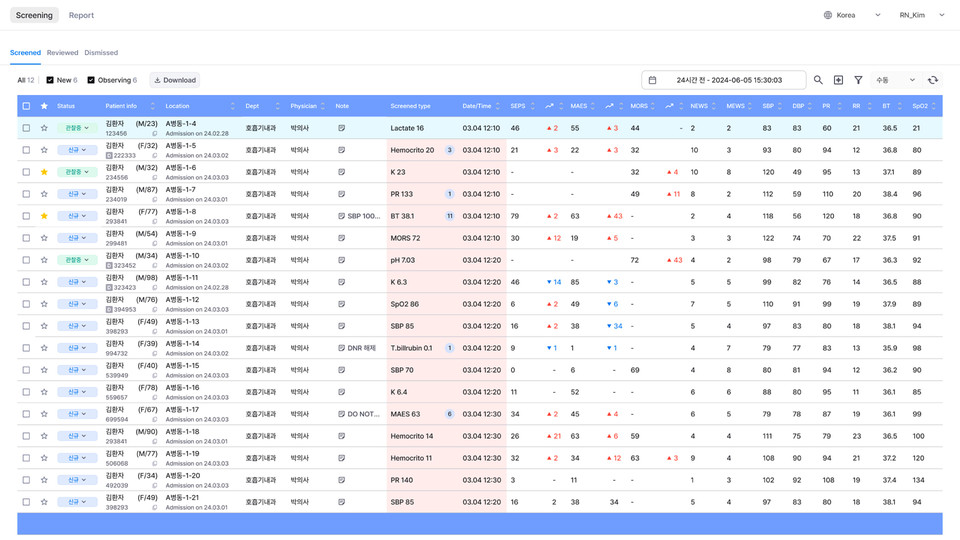Select the Dismissed tab
Viewport: 960px width, 540px height.
[x=101, y=53]
